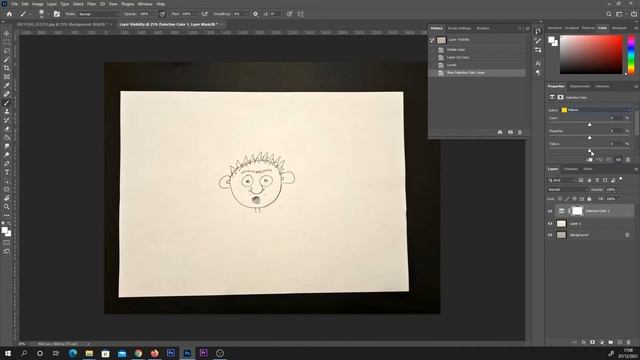Add layer mask in Layers panel

[x=593, y=342]
